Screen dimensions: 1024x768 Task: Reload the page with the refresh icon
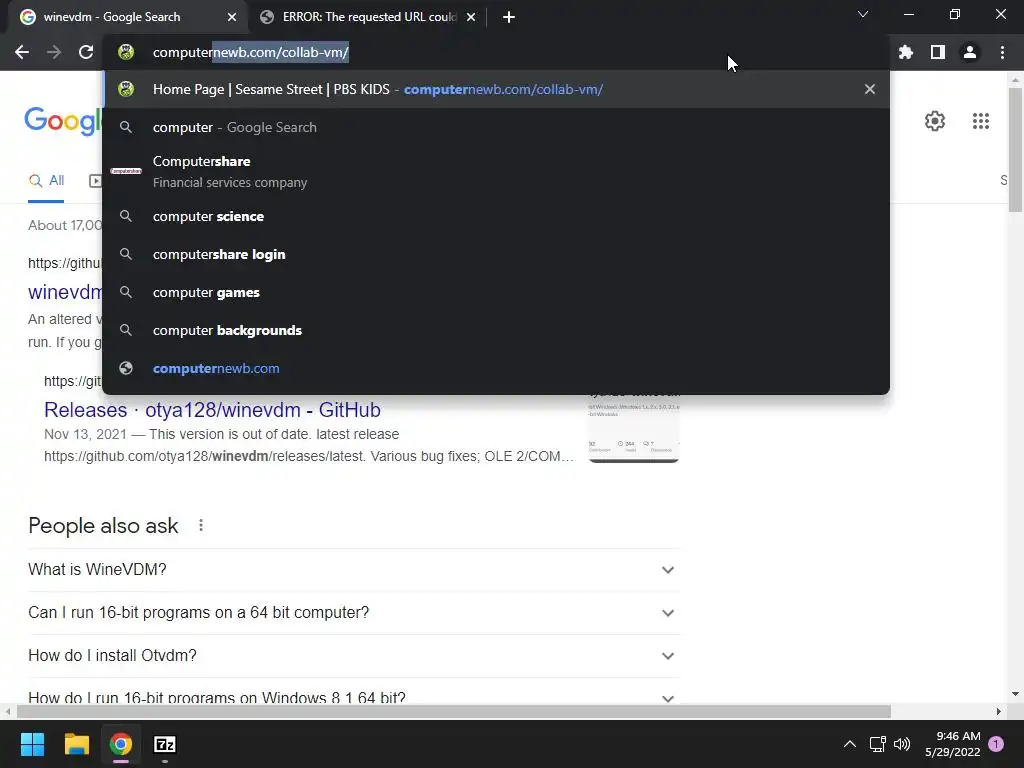click(86, 52)
